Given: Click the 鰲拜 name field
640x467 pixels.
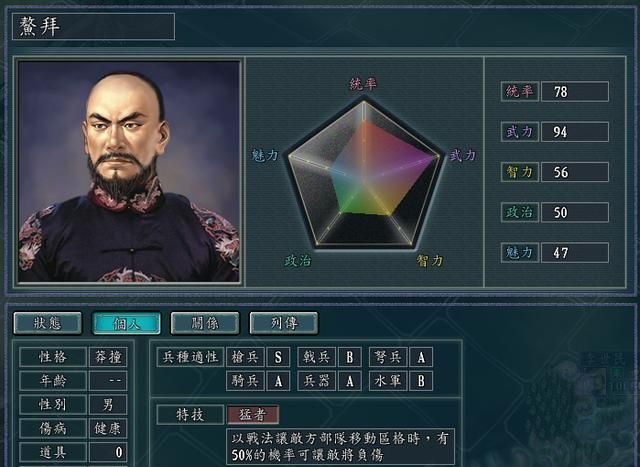Looking at the screenshot, I should pyautogui.click(x=93, y=27).
